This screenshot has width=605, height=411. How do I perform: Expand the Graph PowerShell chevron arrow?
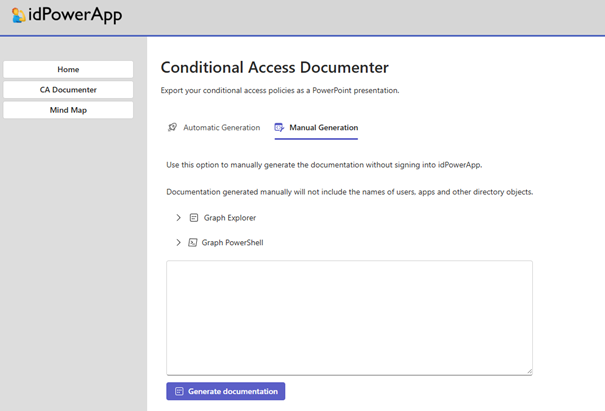point(179,242)
